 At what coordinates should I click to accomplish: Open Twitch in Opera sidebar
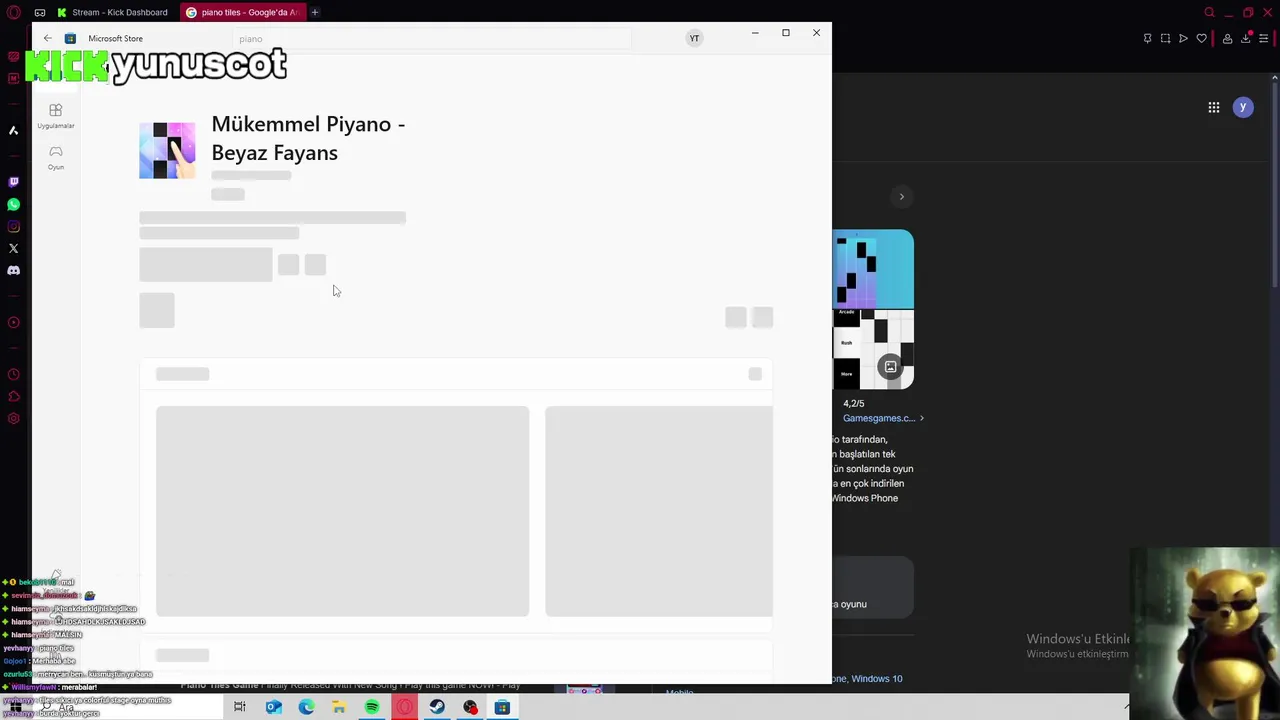pyautogui.click(x=13, y=182)
